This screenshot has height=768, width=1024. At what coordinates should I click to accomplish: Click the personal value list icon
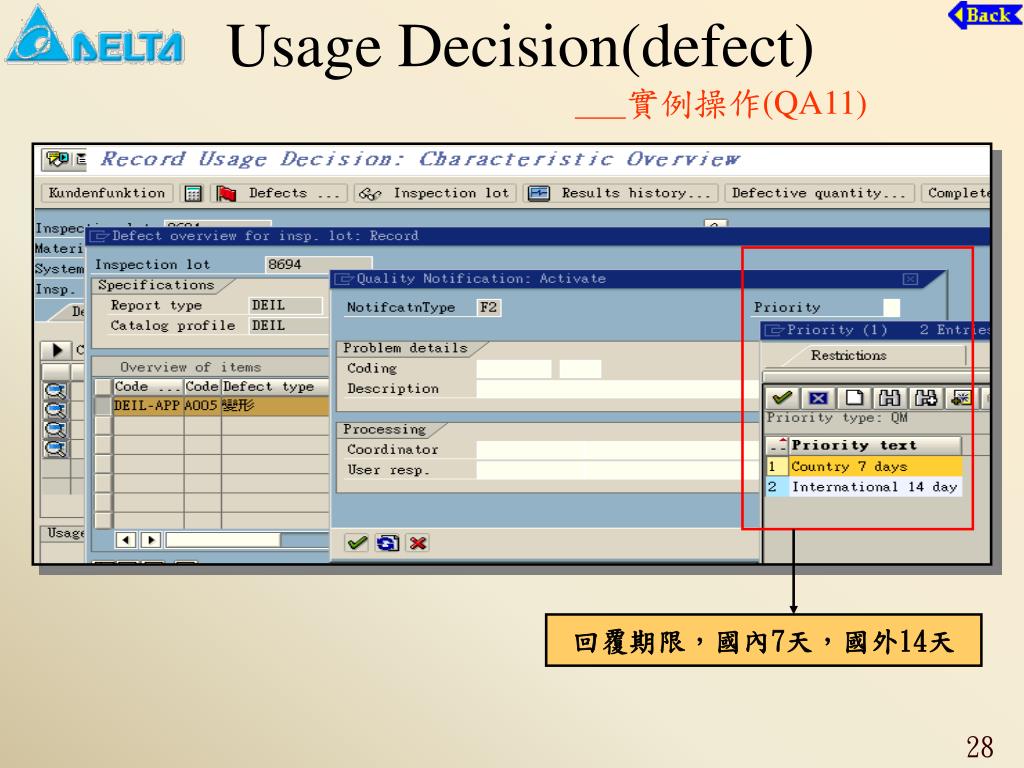point(961,398)
